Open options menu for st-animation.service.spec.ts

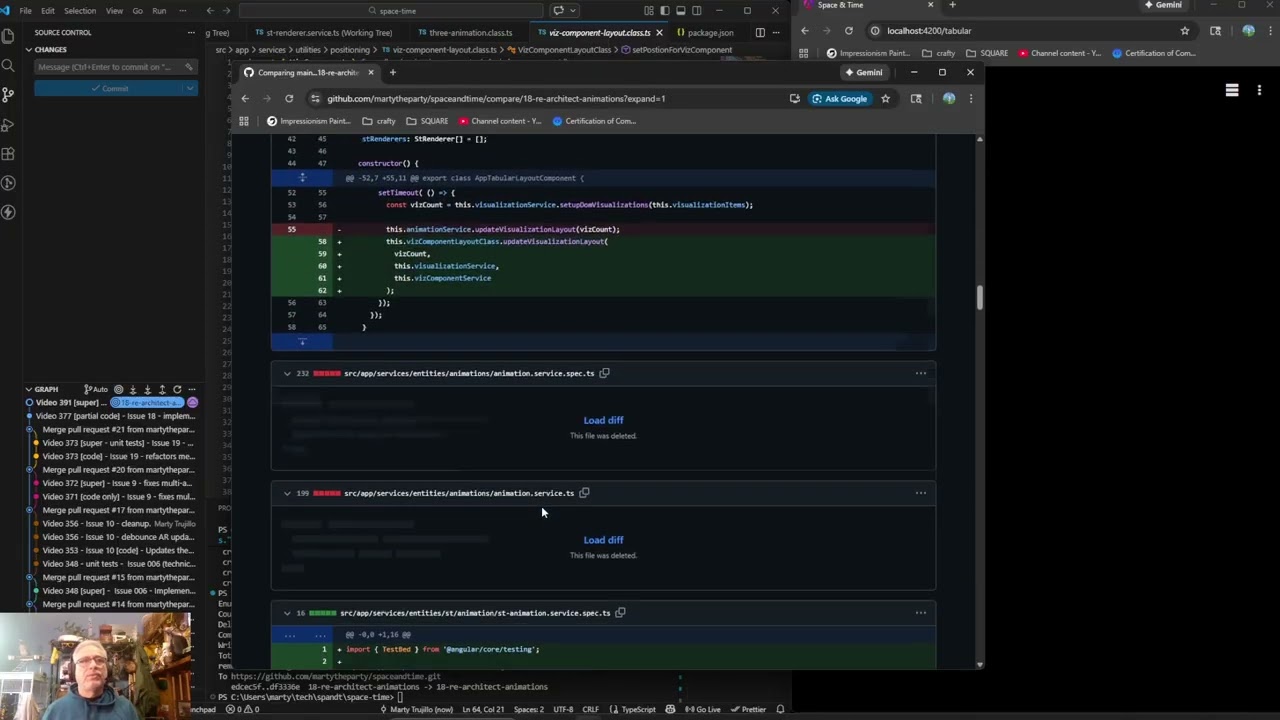point(921,613)
